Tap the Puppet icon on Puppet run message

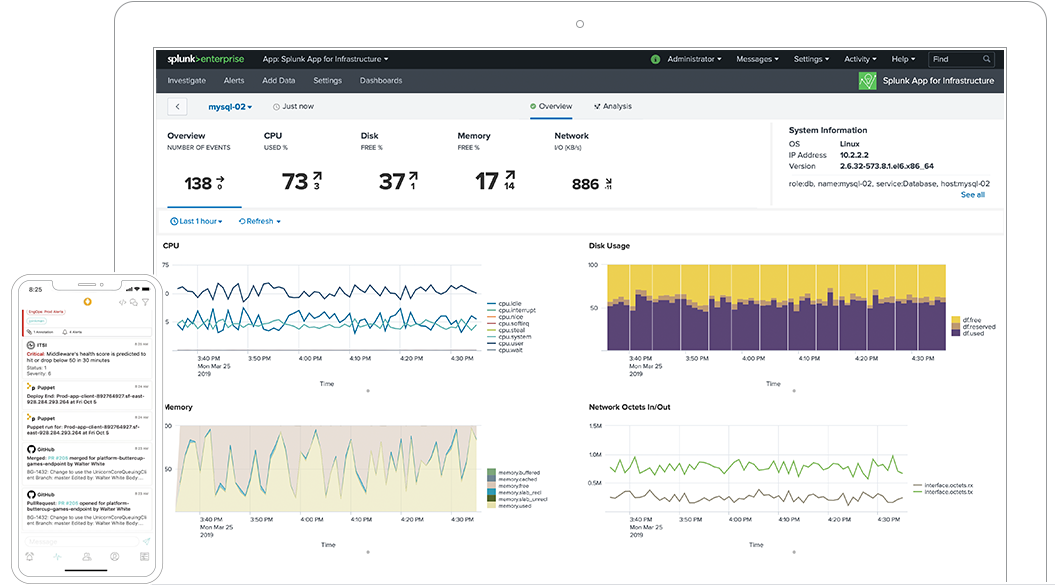(x=30, y=418)
